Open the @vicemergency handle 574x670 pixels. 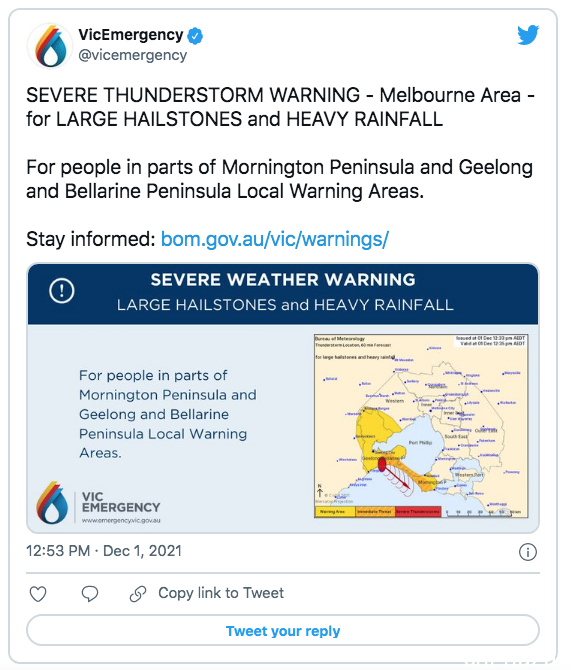tap(132, 55)
